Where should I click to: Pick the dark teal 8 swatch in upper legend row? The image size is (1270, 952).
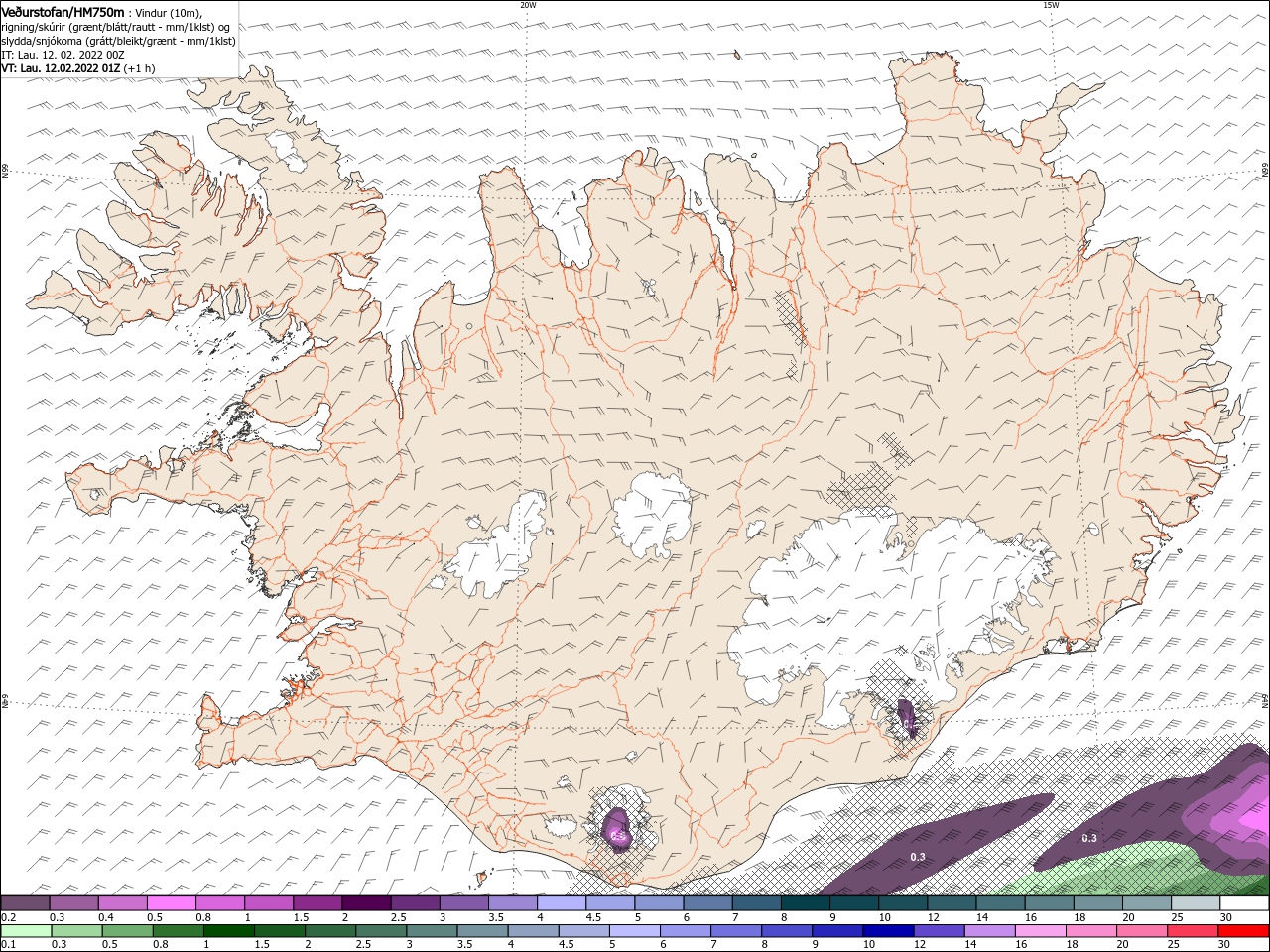[x=805, y=903]
